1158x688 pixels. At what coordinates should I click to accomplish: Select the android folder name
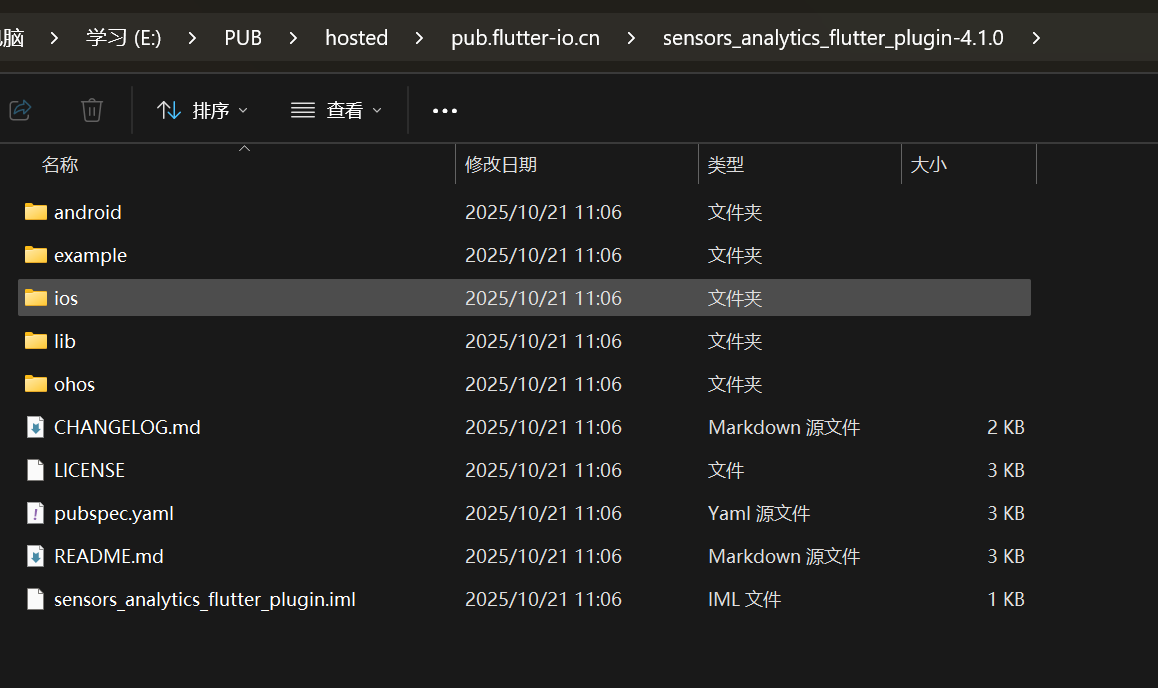[x=88, y=213]
